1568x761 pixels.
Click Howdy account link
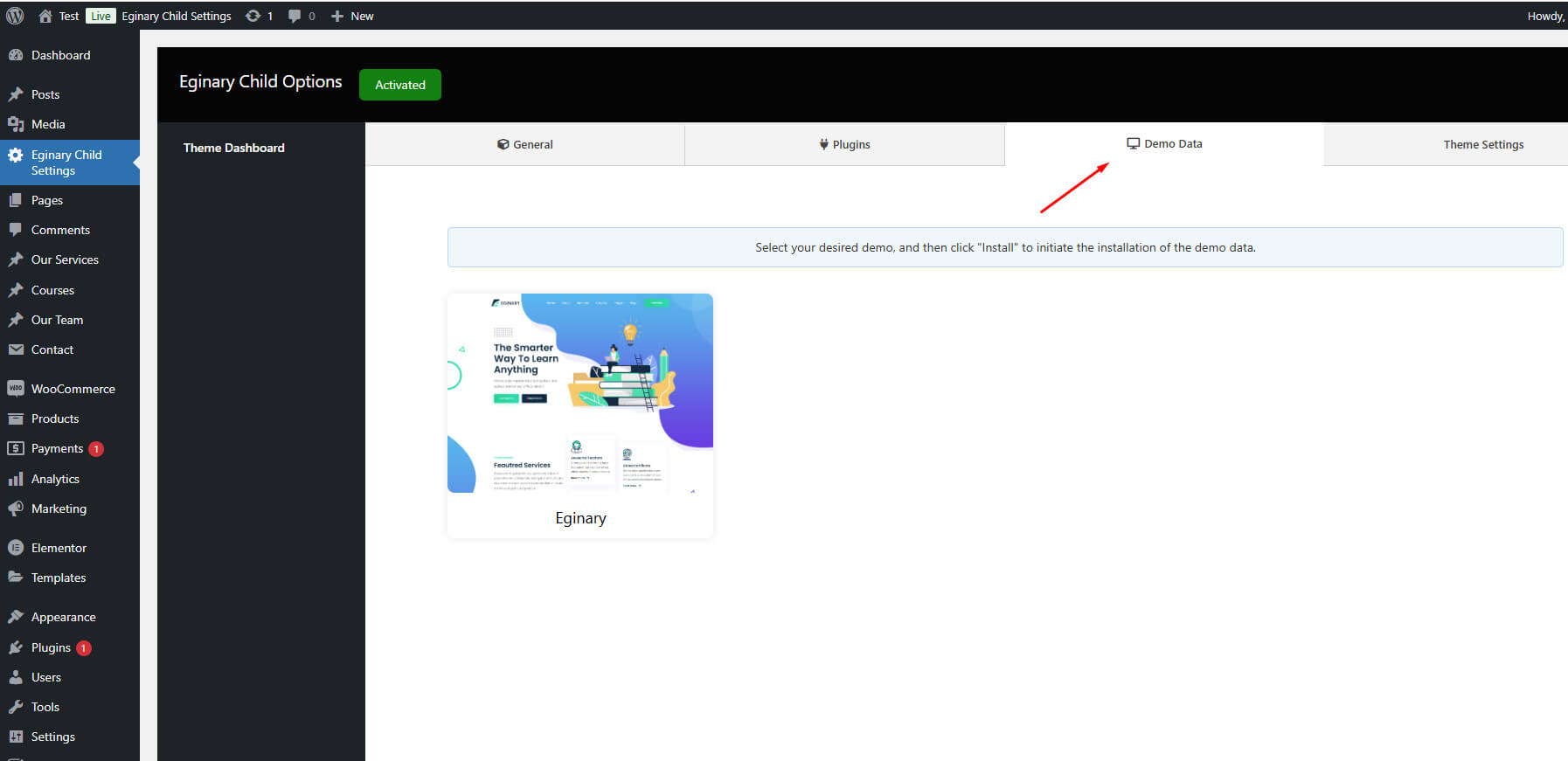tap(1546, 16)
